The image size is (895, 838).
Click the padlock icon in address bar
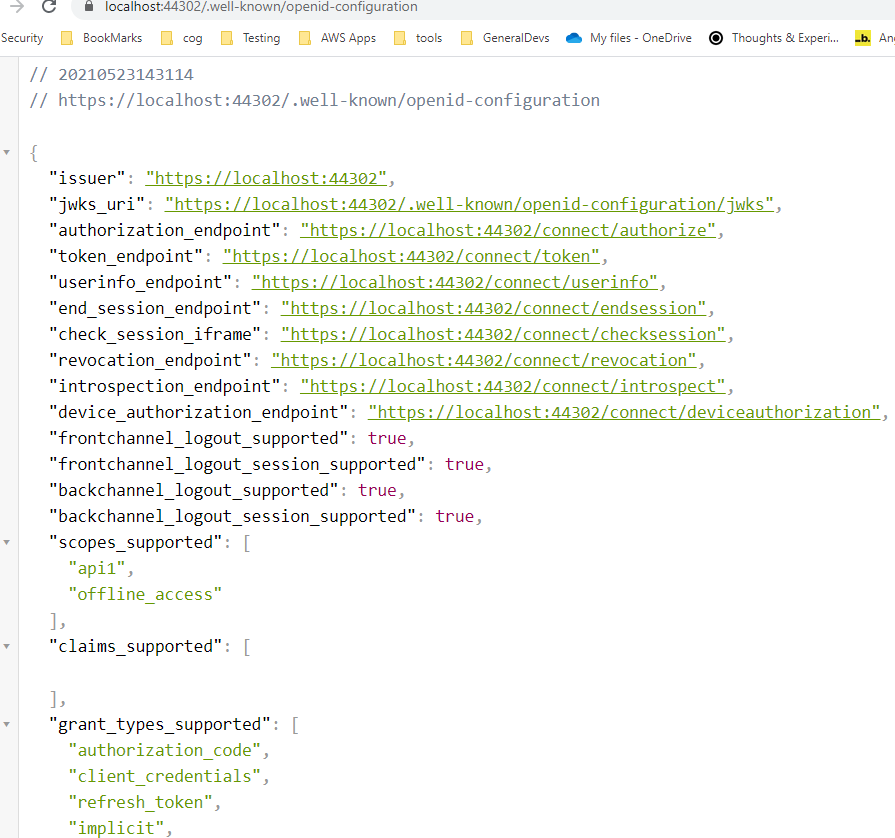coord(90,7)
